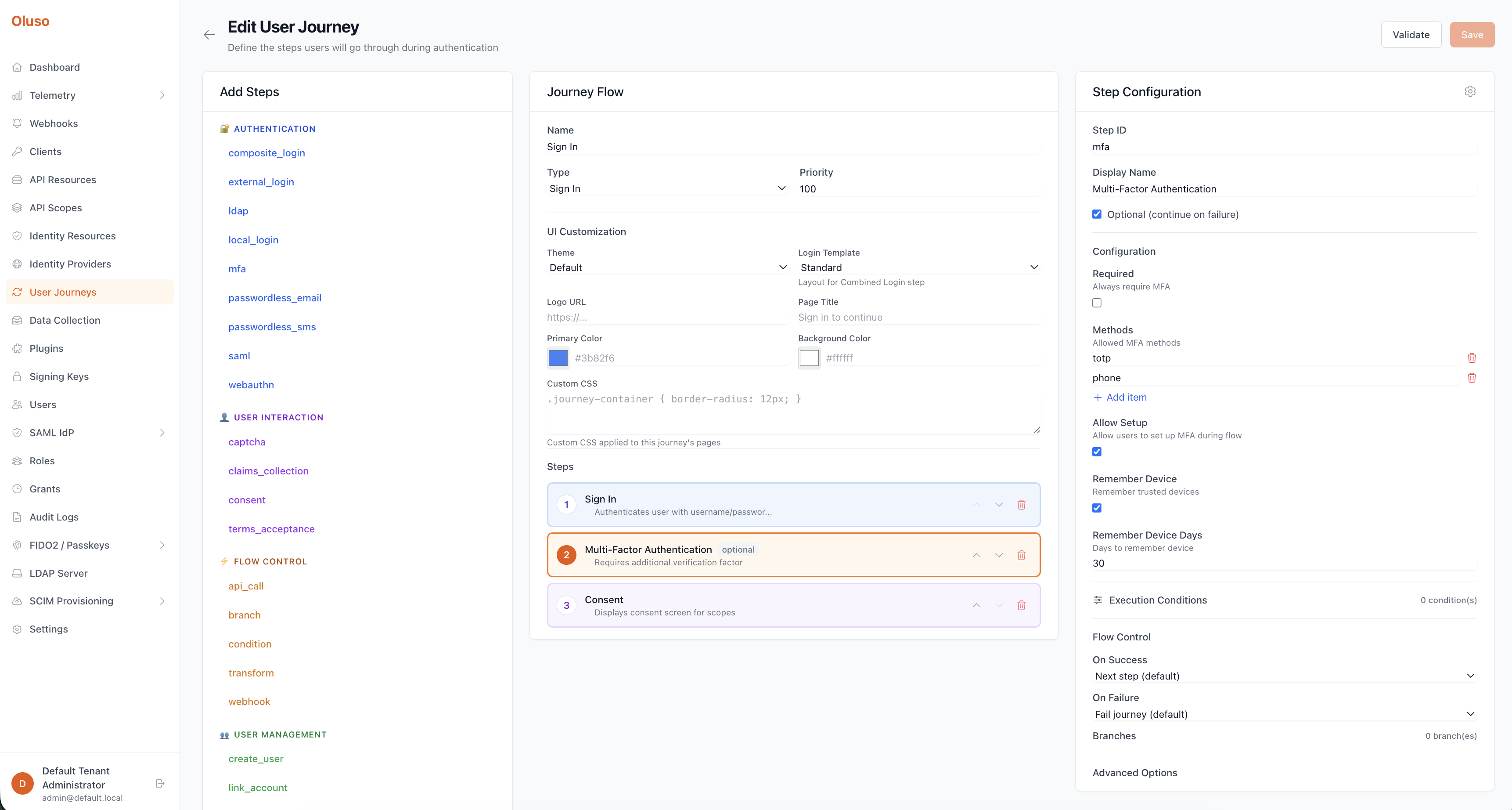Uncheck Optional continue on failure checkbox
The height and width of the screenshot is (810, 1512).
click(1096, 214)
